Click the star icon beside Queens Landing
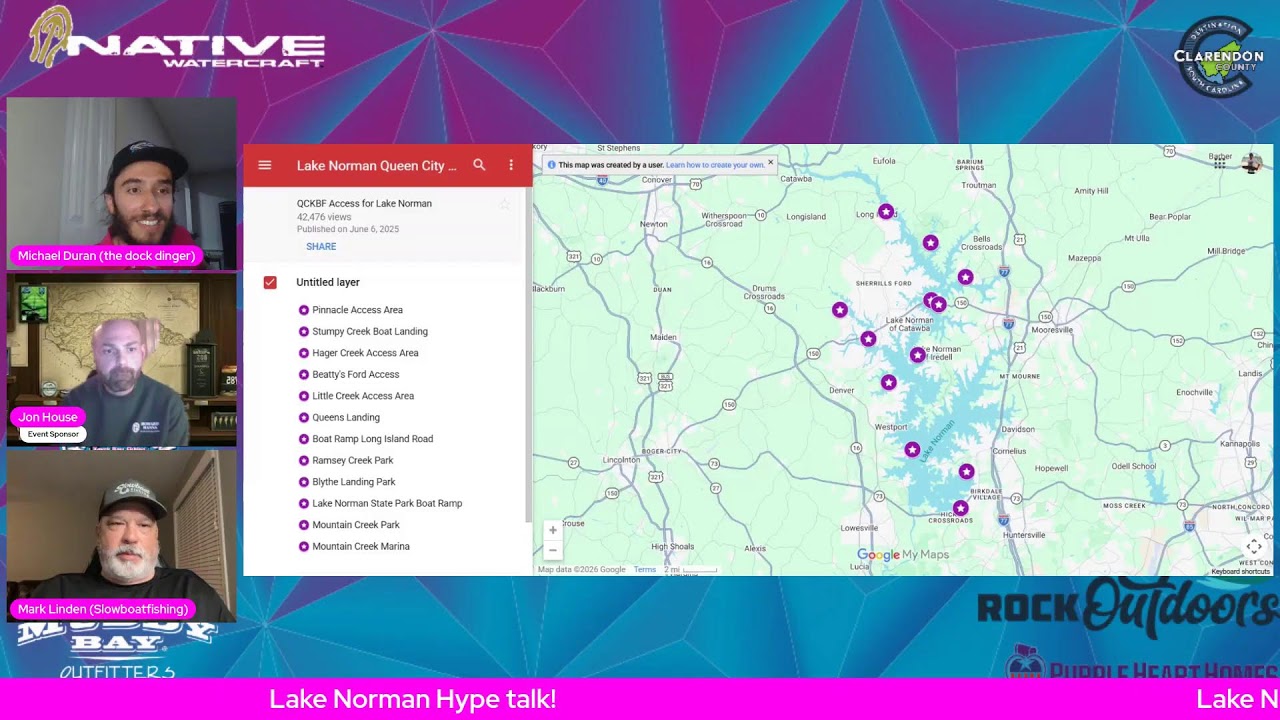1280x720 pixels. click(304, 418)
